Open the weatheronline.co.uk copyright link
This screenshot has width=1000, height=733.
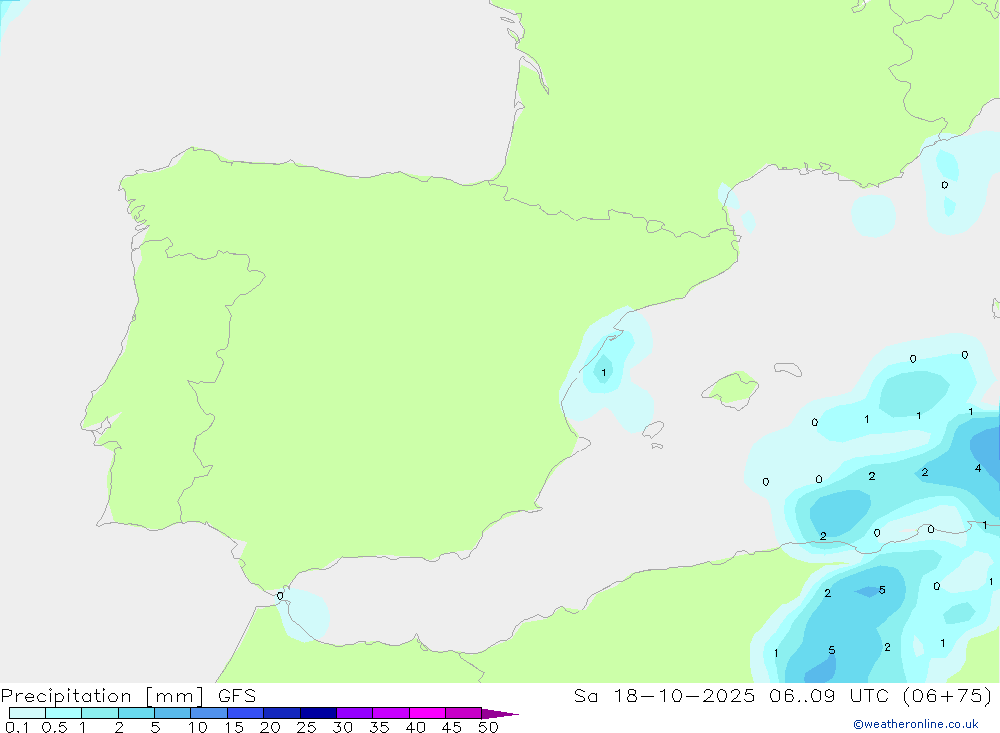(915, 724)
